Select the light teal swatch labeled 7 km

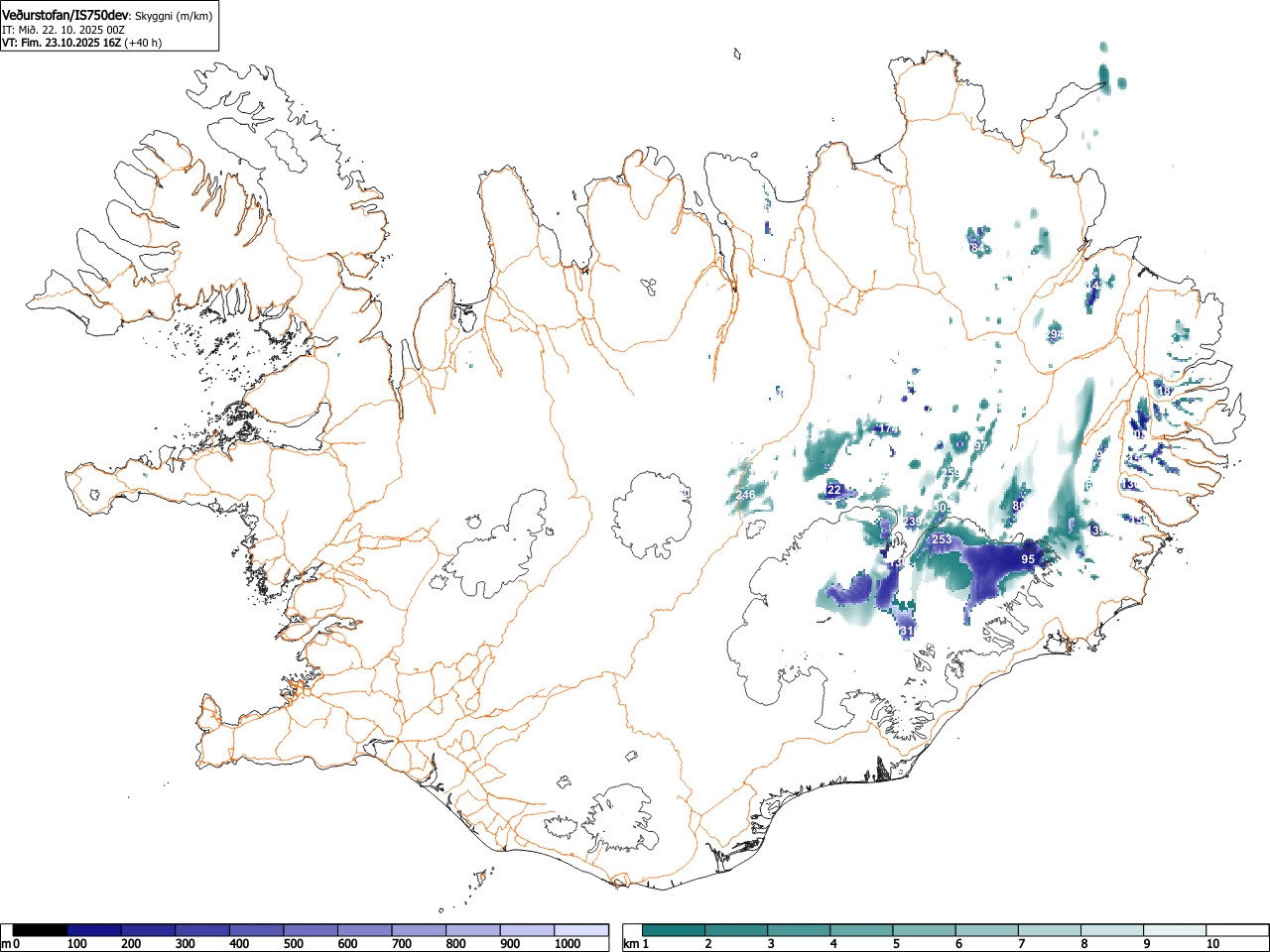pyautogui.click(x=1050, y=930)
